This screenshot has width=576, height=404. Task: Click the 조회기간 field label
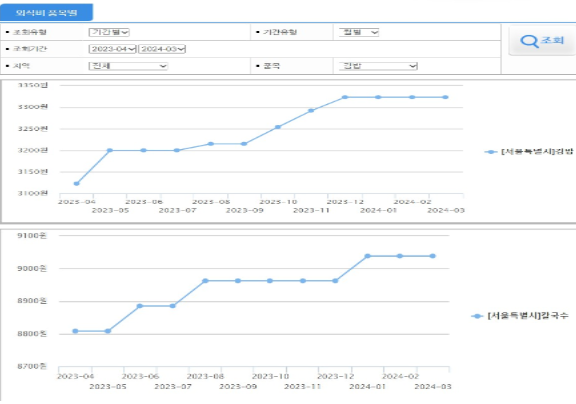click(30, 49)
